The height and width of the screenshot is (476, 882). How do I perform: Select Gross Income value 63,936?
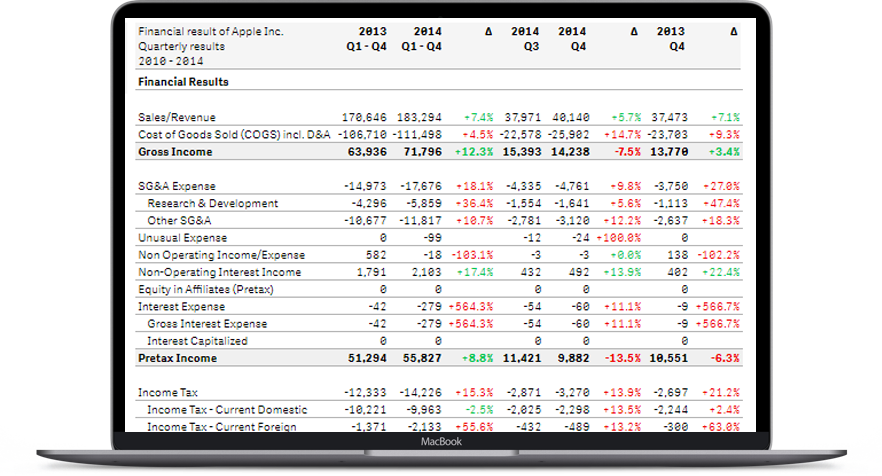click(x=367, y=151)
